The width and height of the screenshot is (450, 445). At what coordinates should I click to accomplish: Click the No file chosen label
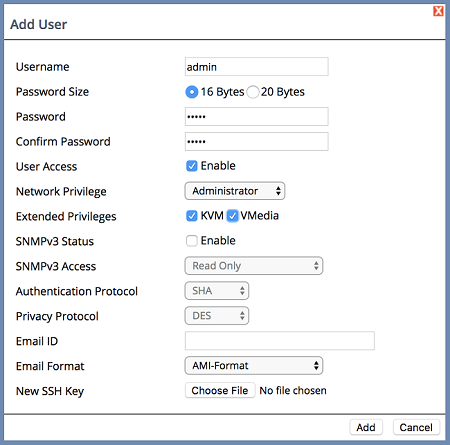(293, 390)
